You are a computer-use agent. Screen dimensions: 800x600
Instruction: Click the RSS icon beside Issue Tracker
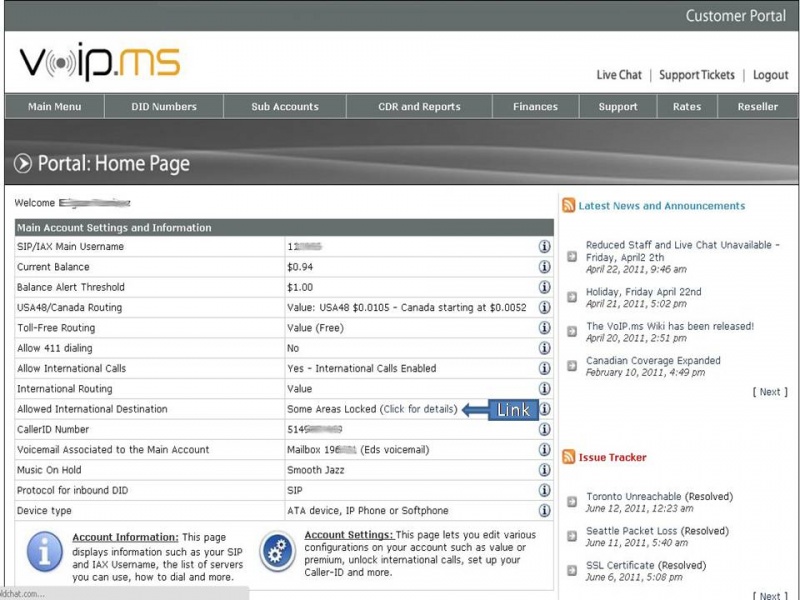coord(568,457)
